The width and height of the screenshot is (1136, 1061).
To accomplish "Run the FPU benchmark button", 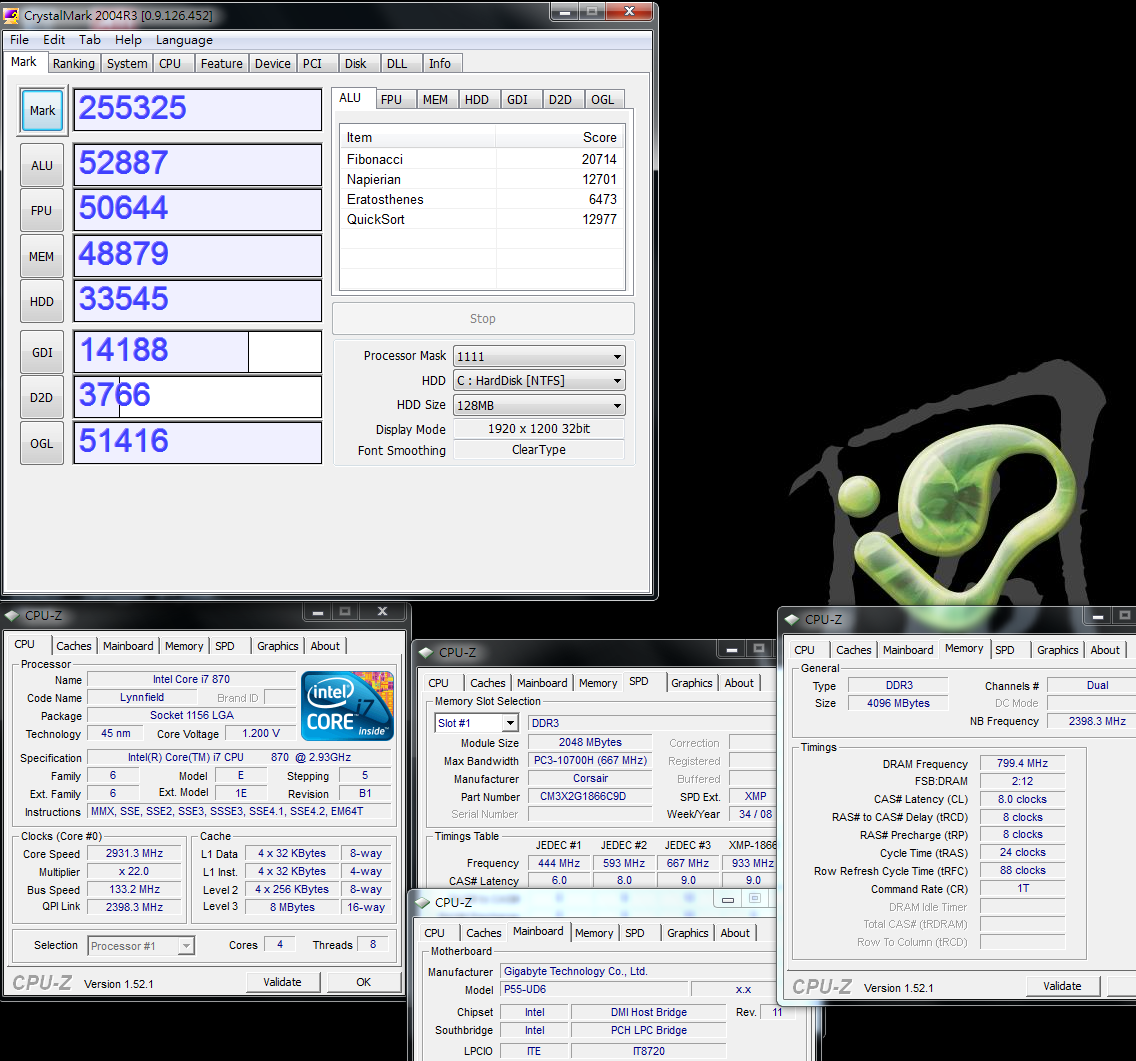I will [x=42, y=211].
